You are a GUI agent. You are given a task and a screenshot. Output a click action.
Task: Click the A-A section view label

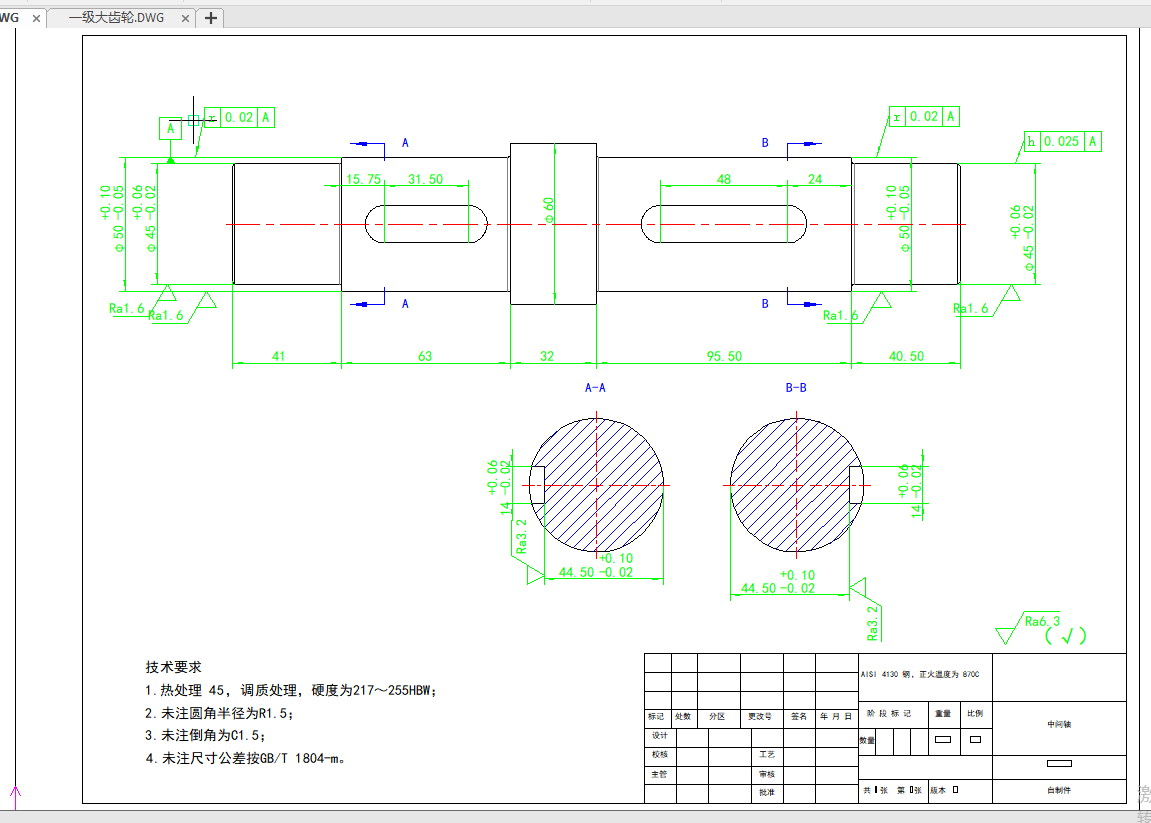click(595, 387)
